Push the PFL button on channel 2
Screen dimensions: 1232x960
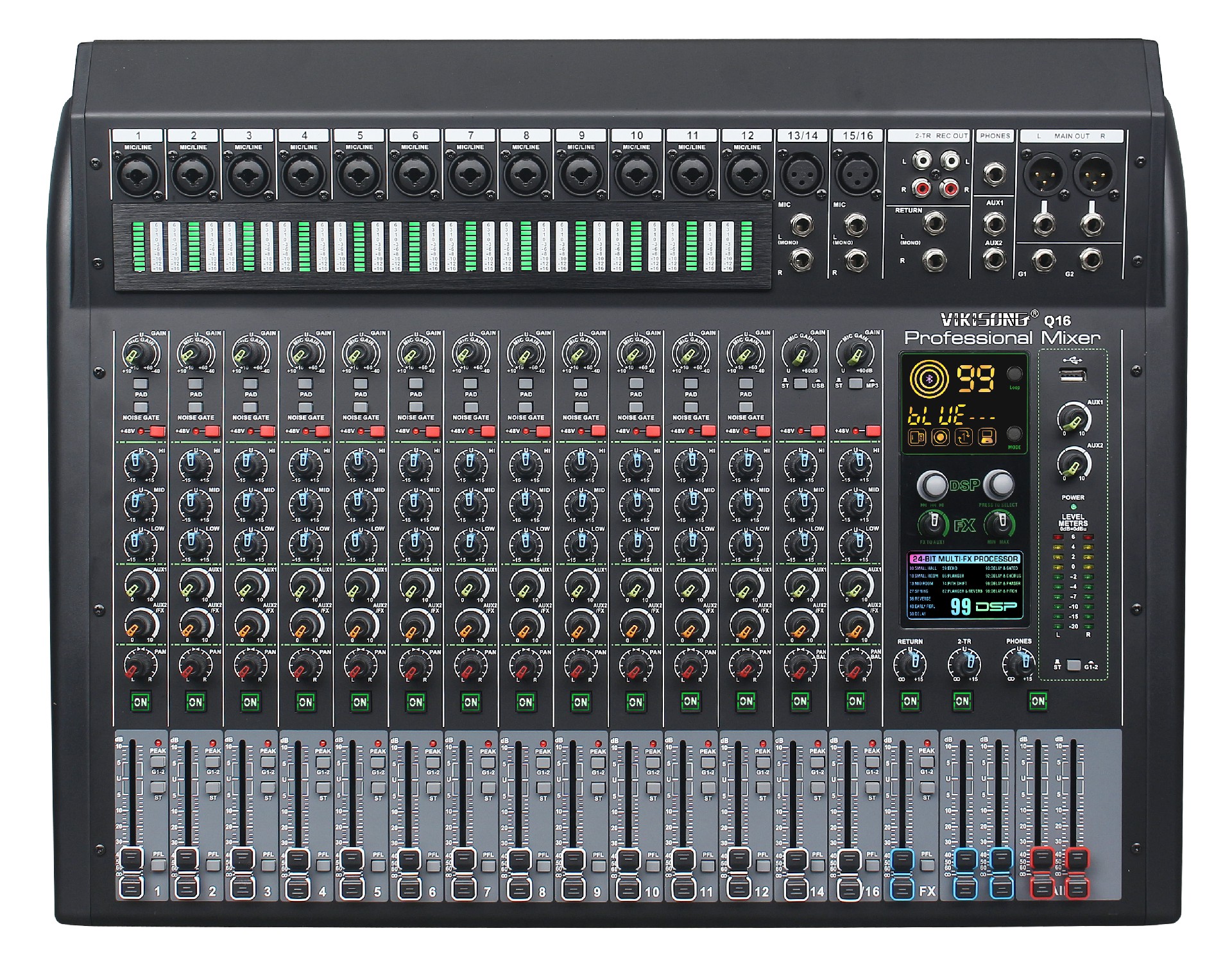click(212, 866)
